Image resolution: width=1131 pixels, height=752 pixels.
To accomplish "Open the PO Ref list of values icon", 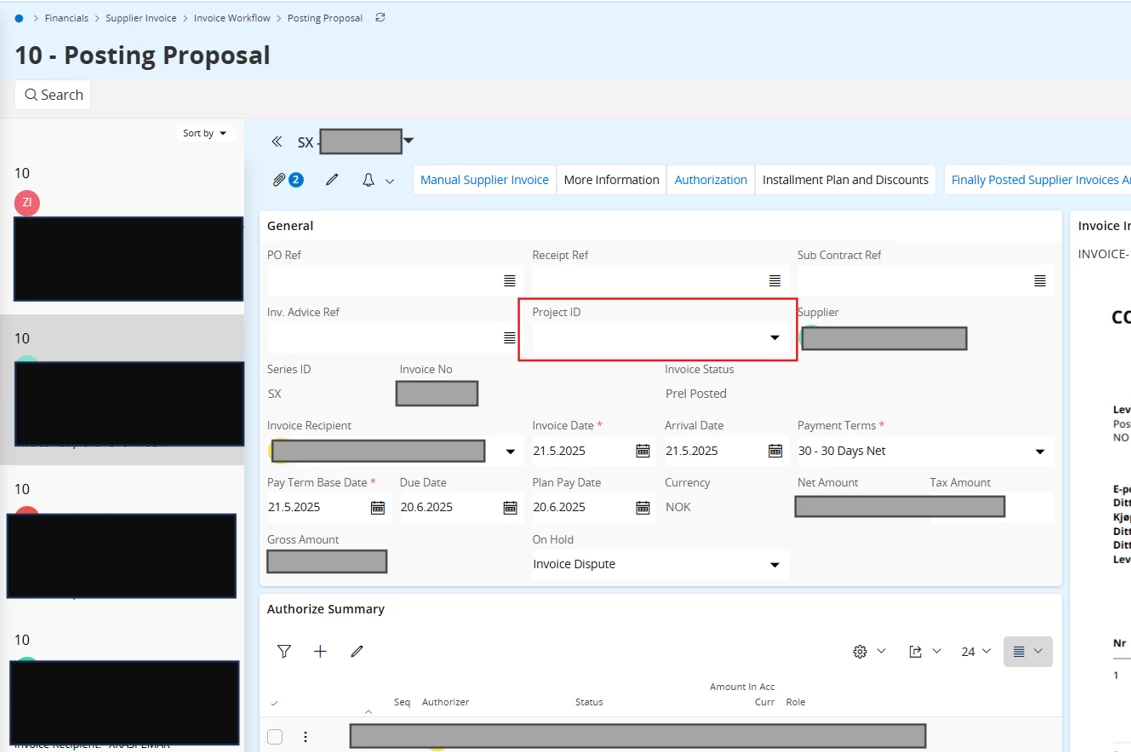I will coord(509,280).
